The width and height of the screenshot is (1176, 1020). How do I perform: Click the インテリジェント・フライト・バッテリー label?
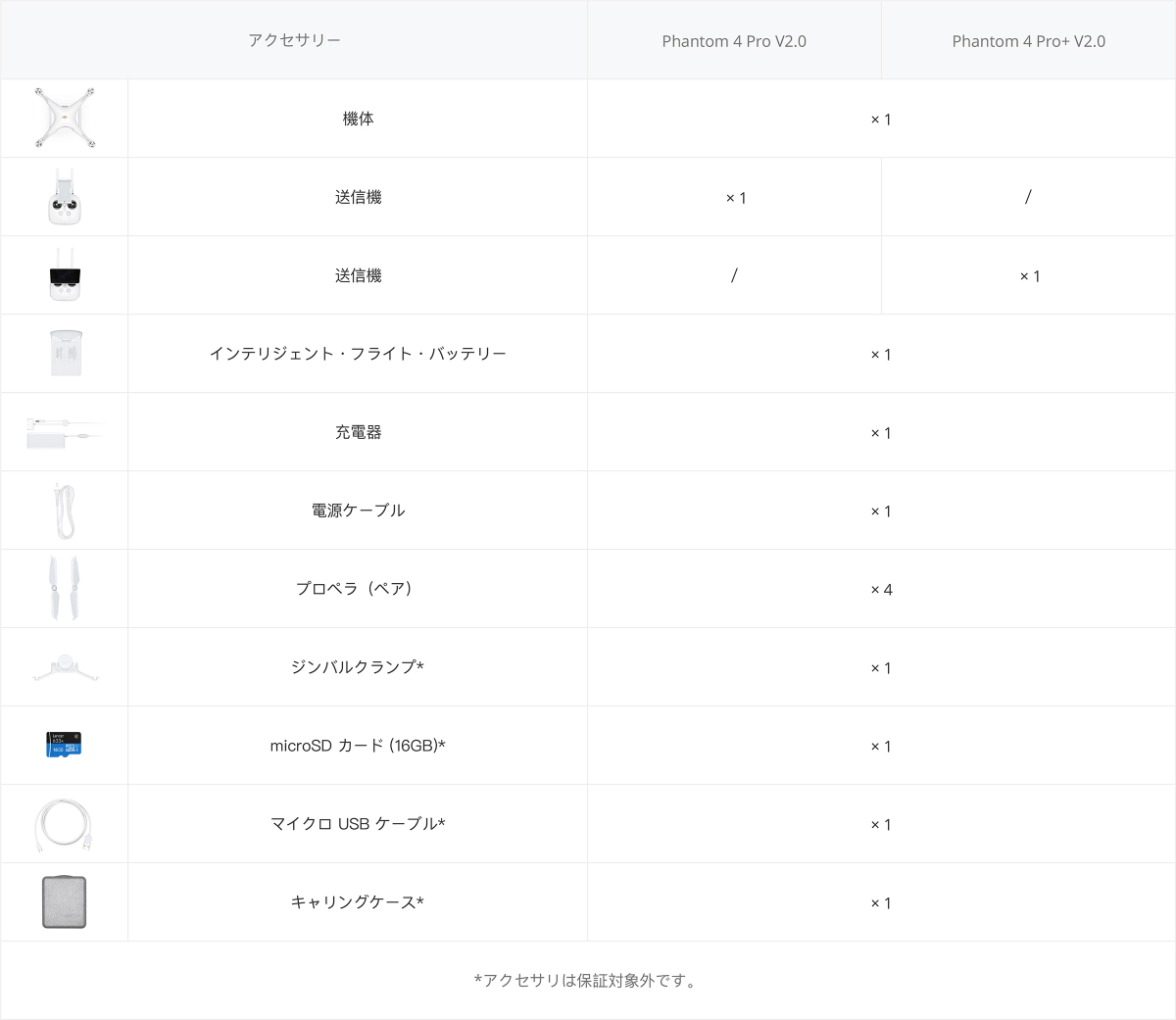click(x=358, y=354)
